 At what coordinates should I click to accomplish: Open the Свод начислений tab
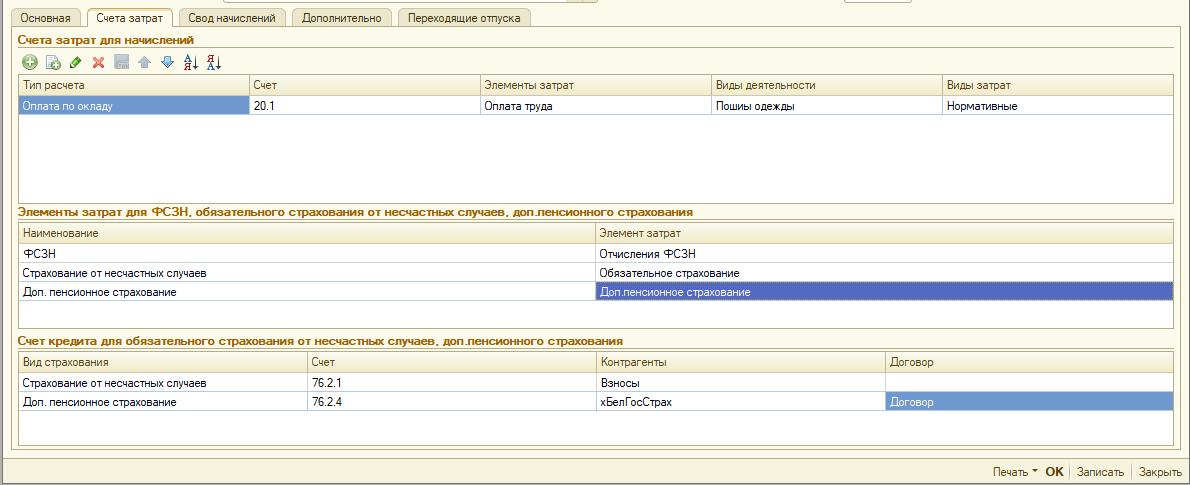[232, 18]
